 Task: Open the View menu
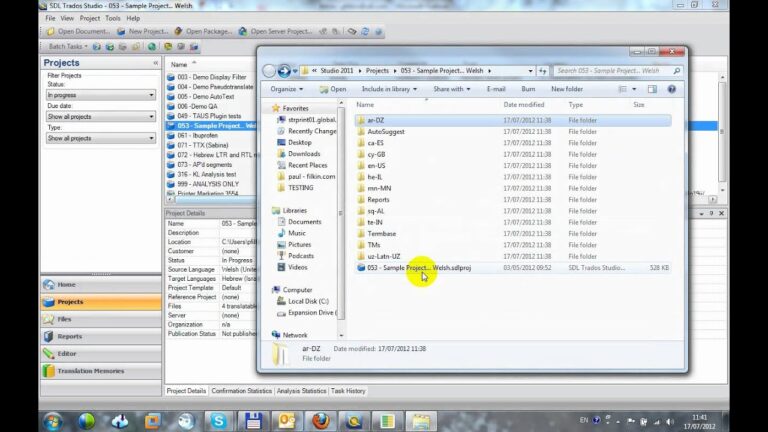[x=67, y=18]
